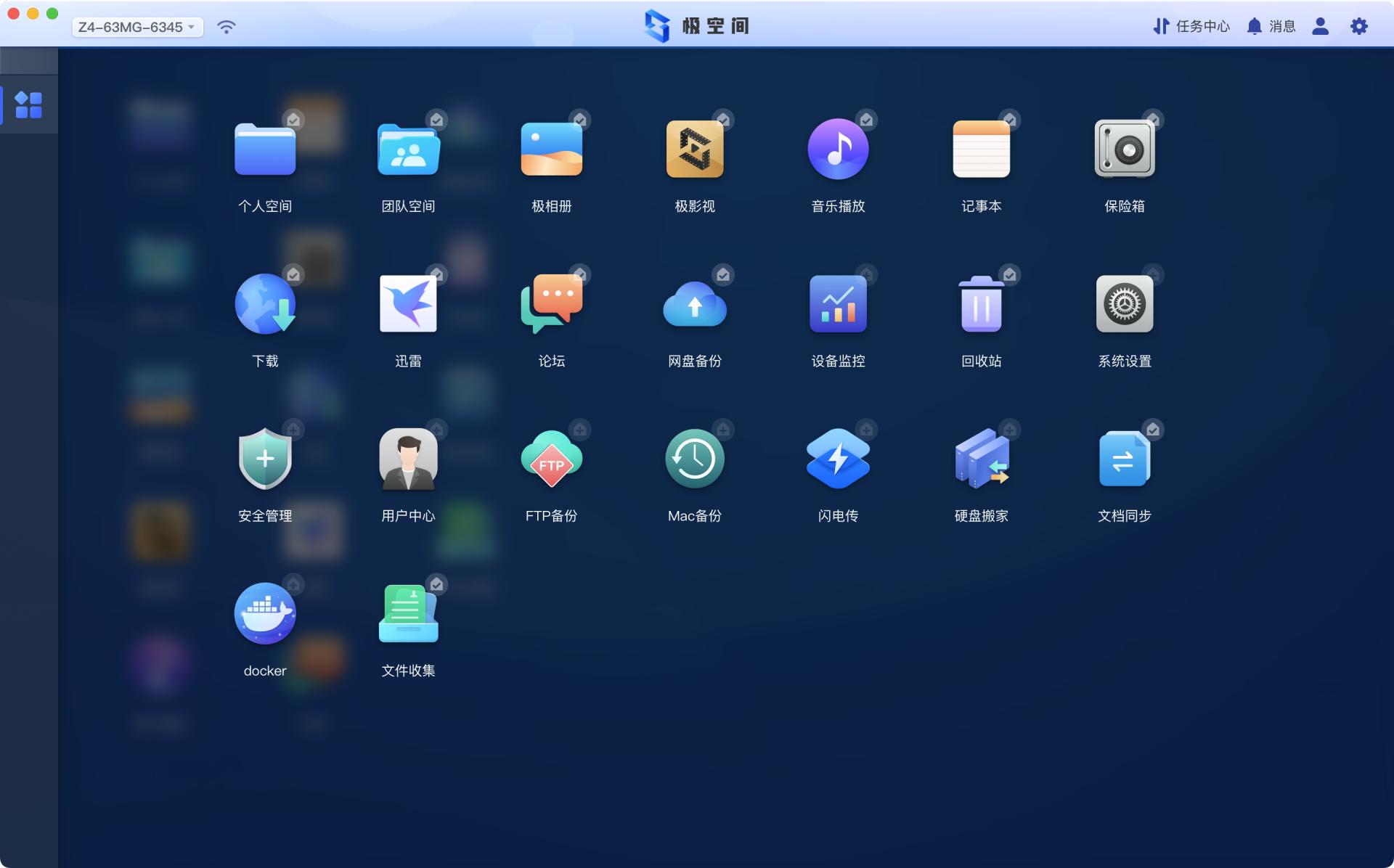Toggle desktop pin badge on 个人空间
The height and width of the screenshot is (868, 1394).
coord(293,120)
